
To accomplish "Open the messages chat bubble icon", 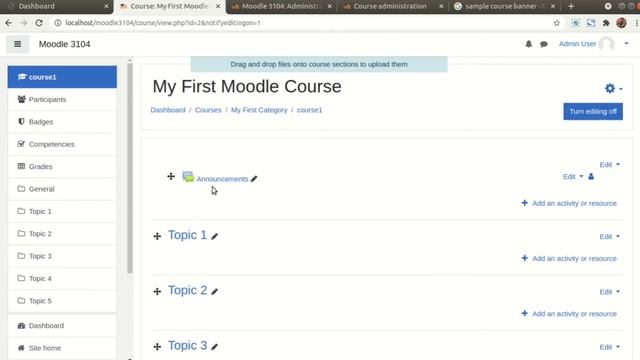I will coord(544,44).
